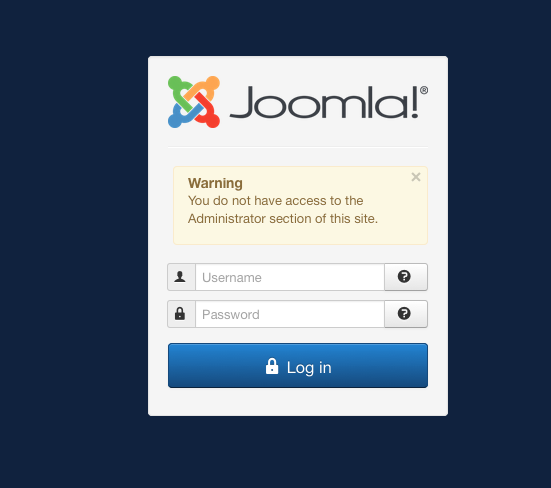Click the 'You do not have access' message line
This screenshot has height=488, width=551.
[276, 201]
